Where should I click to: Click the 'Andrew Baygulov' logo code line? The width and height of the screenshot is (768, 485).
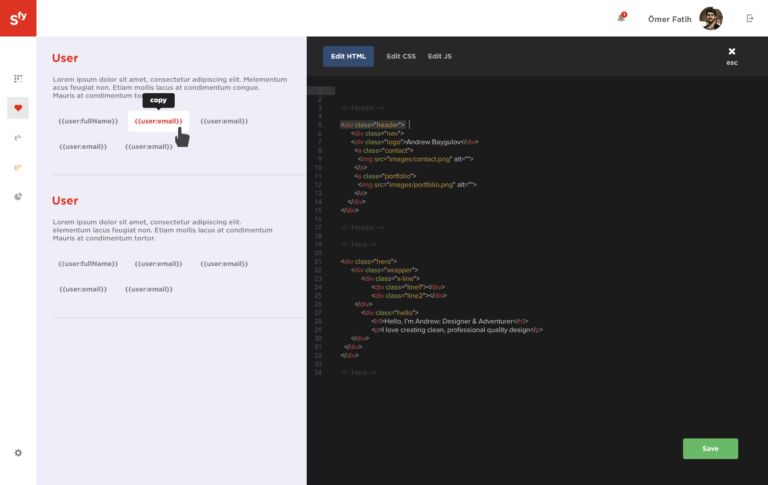(x=414, y=142)
